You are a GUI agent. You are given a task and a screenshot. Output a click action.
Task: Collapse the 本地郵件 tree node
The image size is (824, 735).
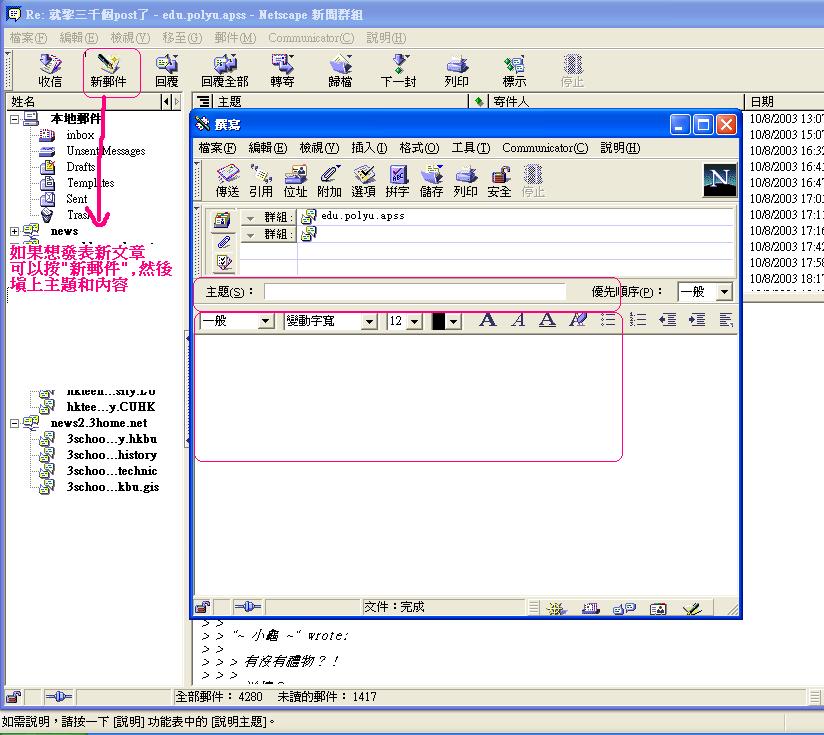point(15,119)
